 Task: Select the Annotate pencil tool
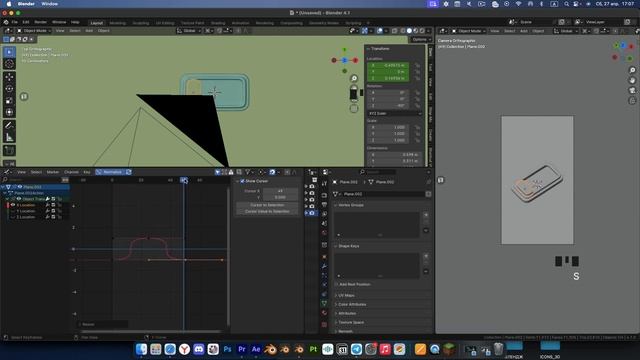(x=9, y=125)
